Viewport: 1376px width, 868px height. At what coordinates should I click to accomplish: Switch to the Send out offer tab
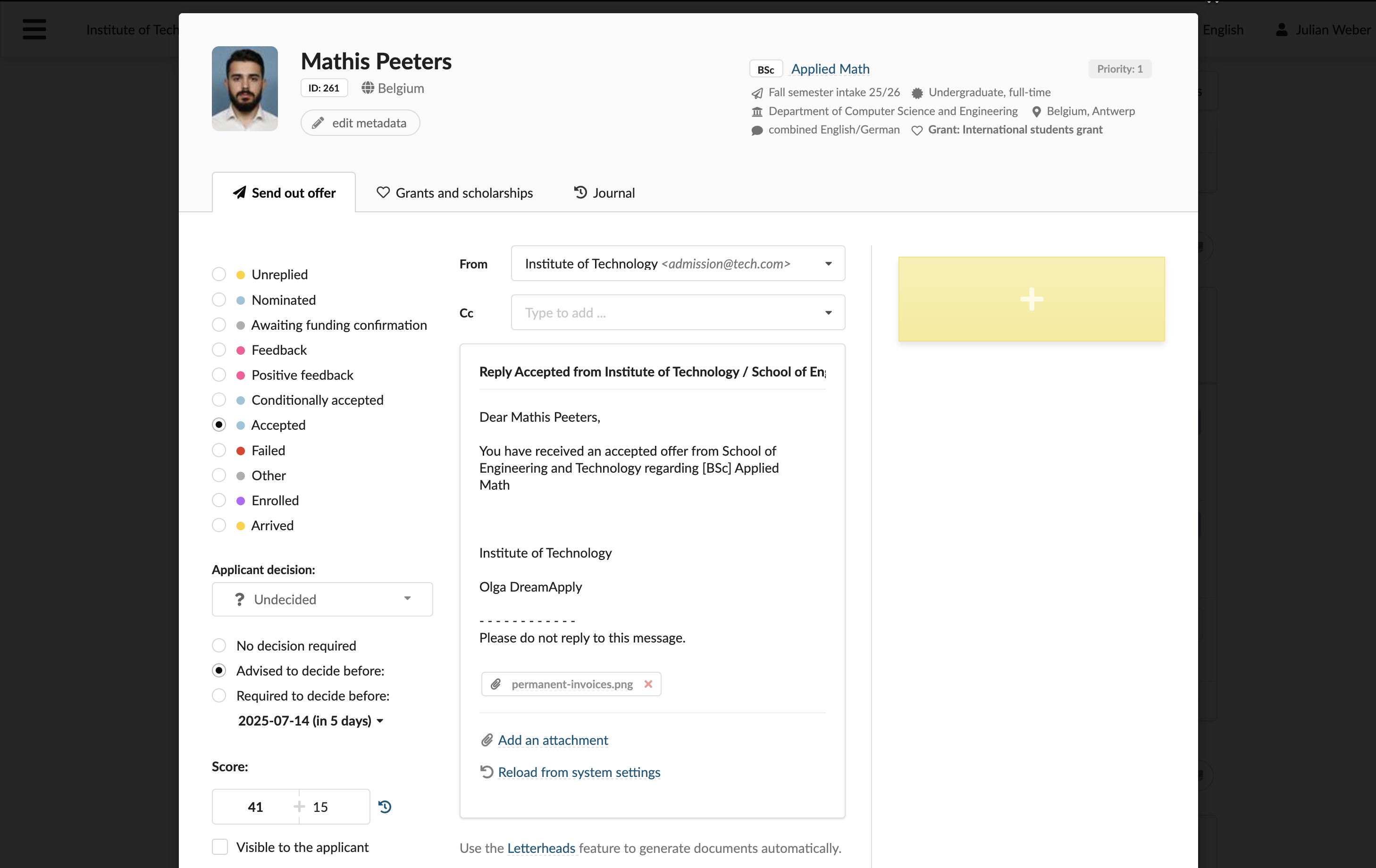click(x=284, y=192)
